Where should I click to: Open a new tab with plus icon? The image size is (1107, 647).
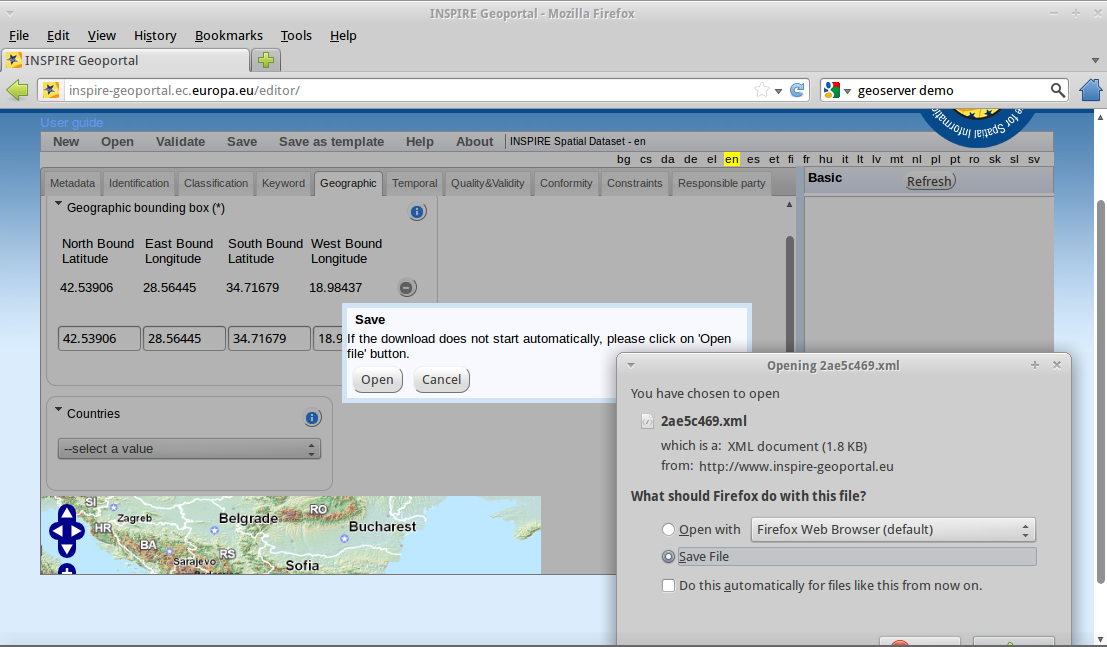point(265,60)
